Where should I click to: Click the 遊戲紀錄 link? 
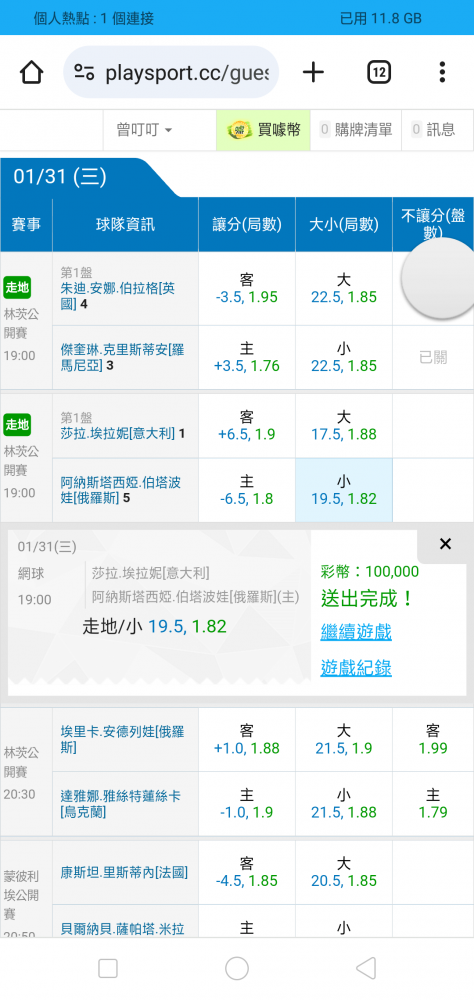pyautogui.click(x=356, y=668)
